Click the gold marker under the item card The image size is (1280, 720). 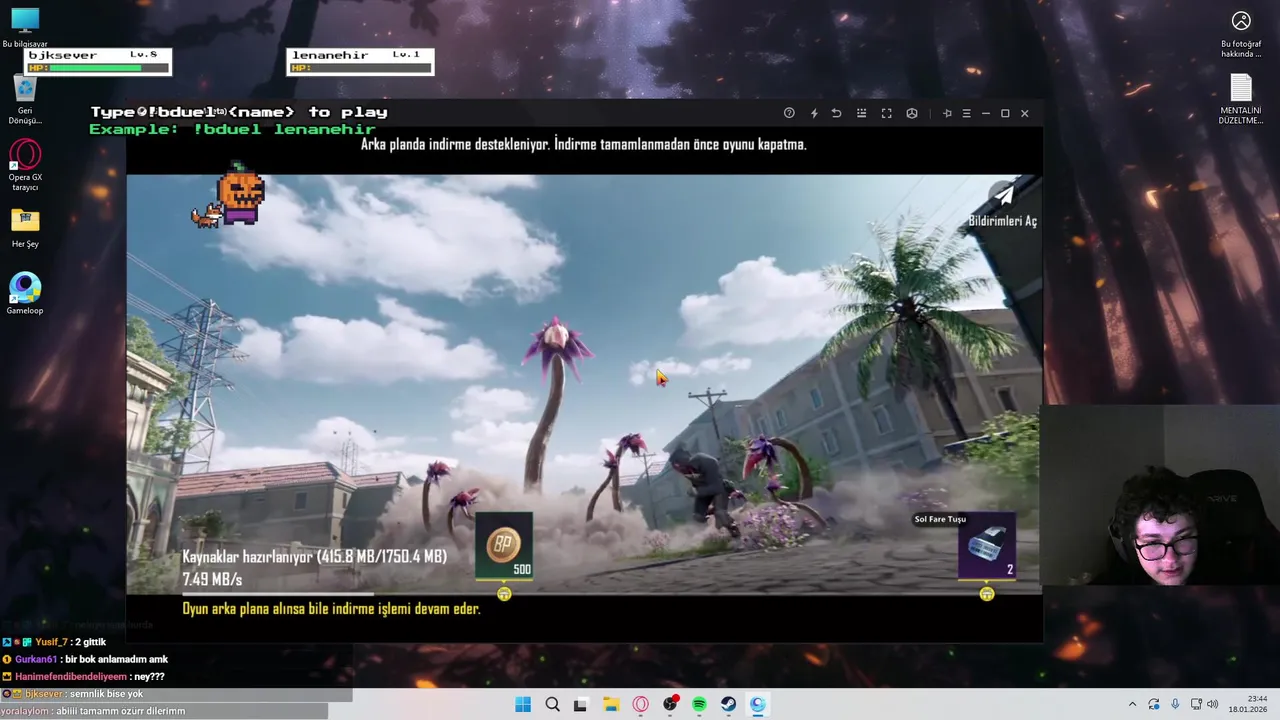(x=987, y=594)
